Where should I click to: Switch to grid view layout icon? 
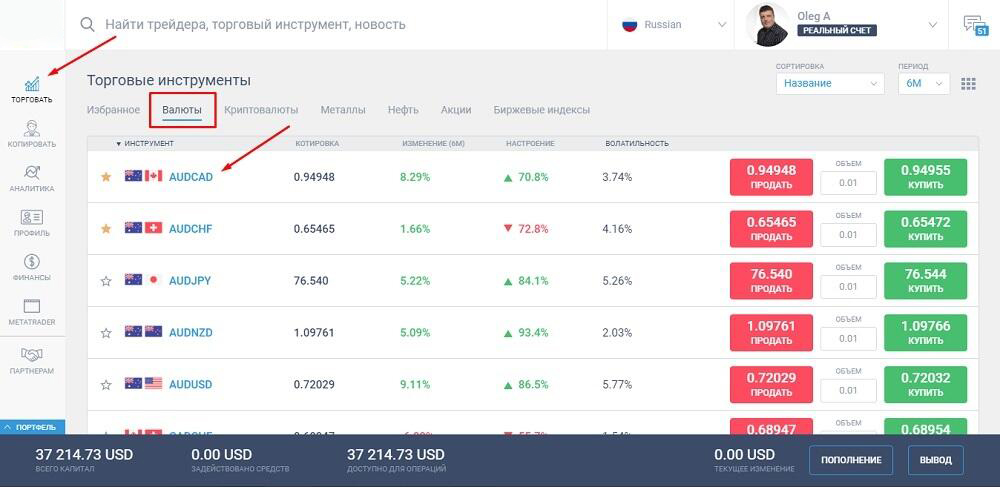tap(968, 84)
